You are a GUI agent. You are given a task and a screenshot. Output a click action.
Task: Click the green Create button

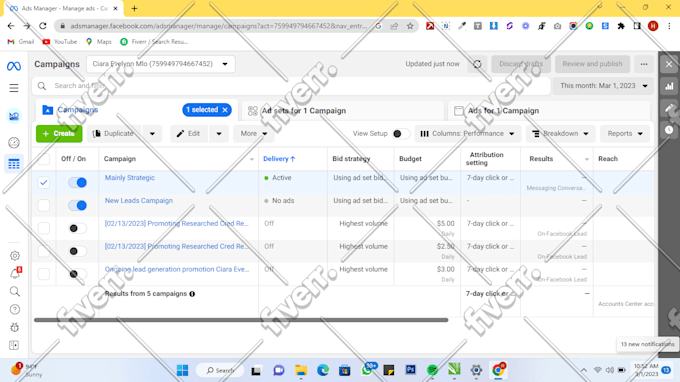coord(59,134)
